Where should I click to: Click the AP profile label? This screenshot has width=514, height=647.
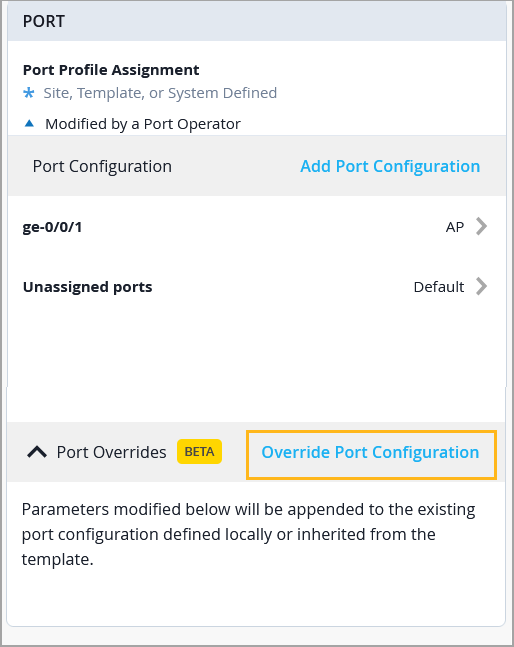(455, 227)
